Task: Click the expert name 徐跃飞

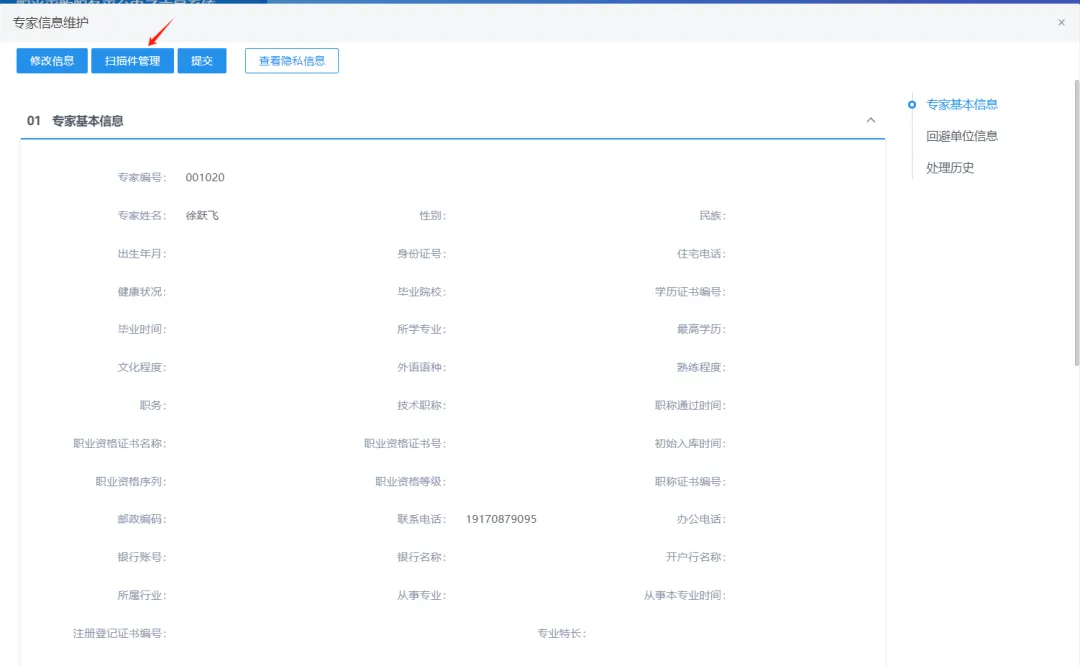Action: 202,216
